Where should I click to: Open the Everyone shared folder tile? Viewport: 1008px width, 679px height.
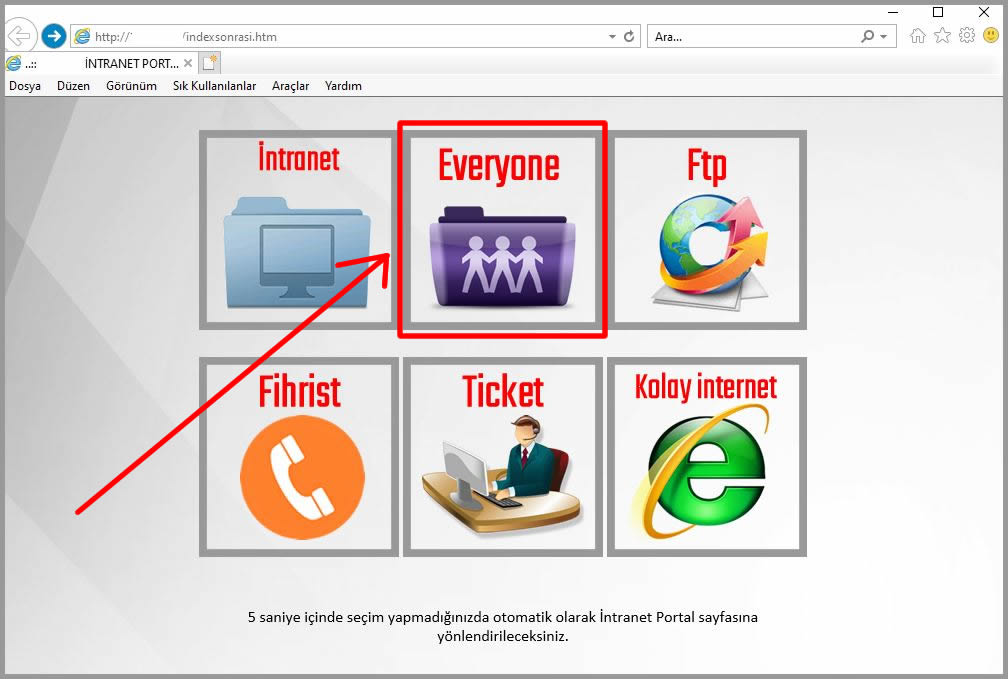502,229
